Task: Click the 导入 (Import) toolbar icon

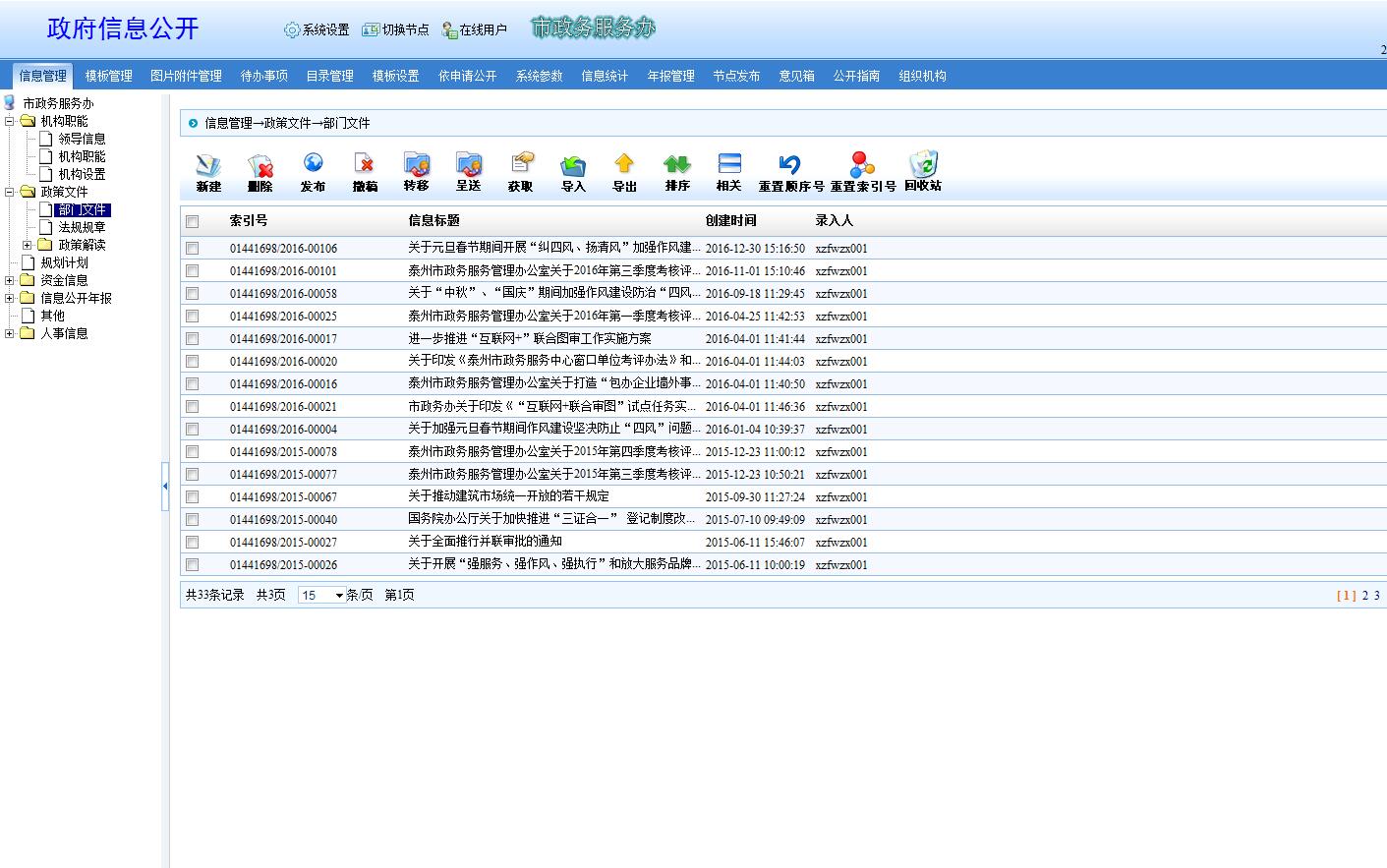Action: [573, 165]
